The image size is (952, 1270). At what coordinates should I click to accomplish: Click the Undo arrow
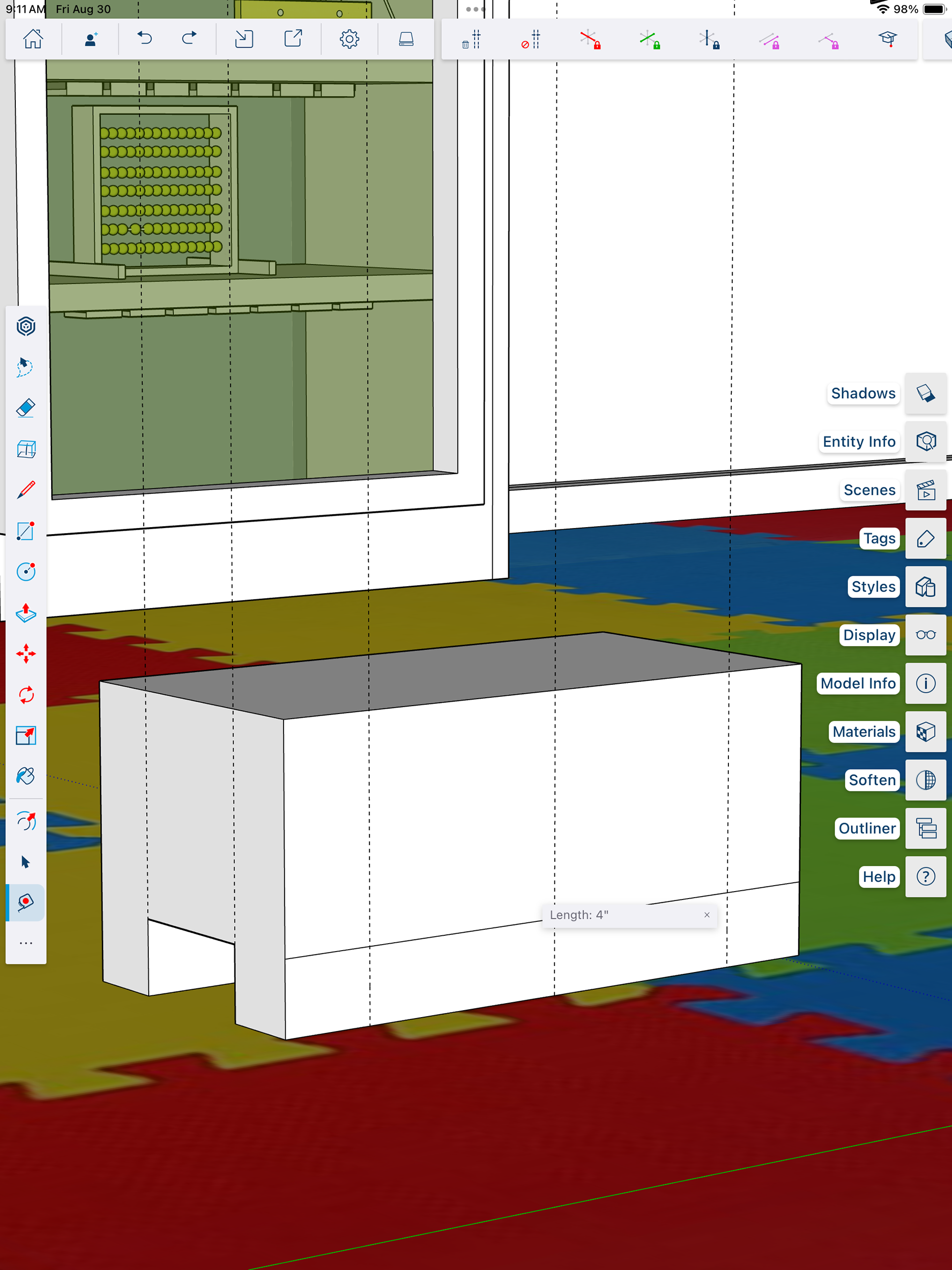click(x=144, y=39)
